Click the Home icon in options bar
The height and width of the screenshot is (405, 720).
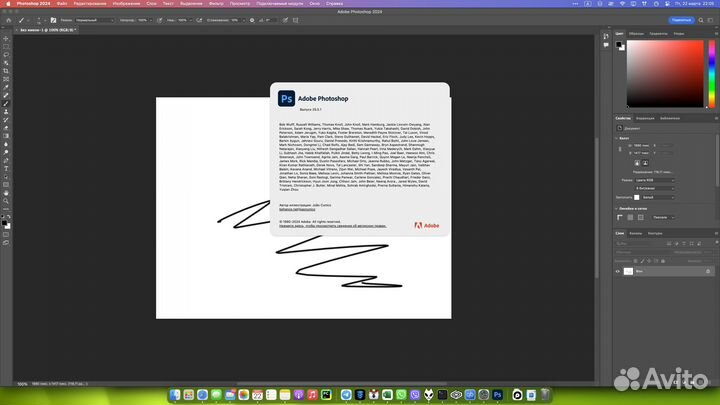pyautogui.click(x=8, y=20)
